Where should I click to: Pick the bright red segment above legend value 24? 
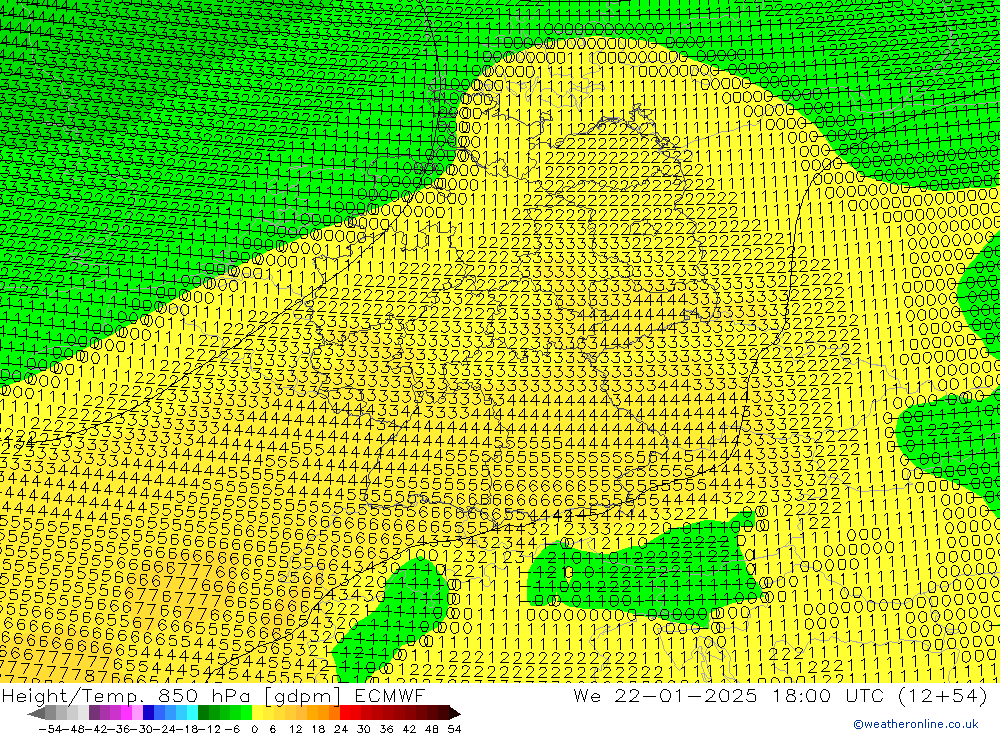coord(345,713)
